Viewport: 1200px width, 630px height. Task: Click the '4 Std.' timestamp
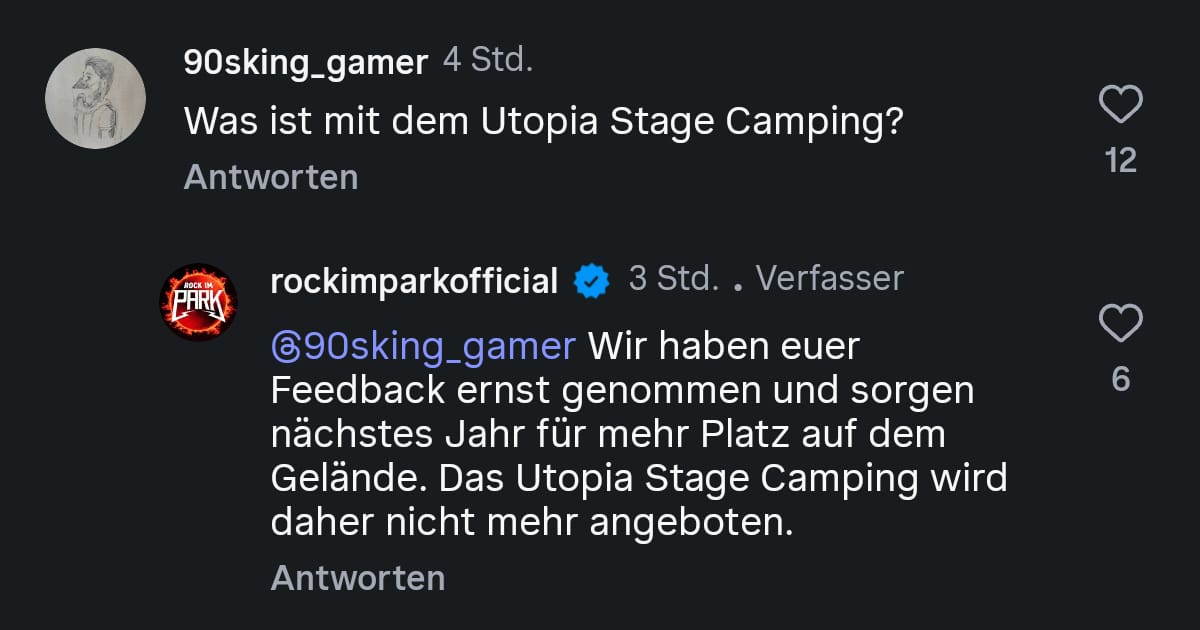(488, 60)
